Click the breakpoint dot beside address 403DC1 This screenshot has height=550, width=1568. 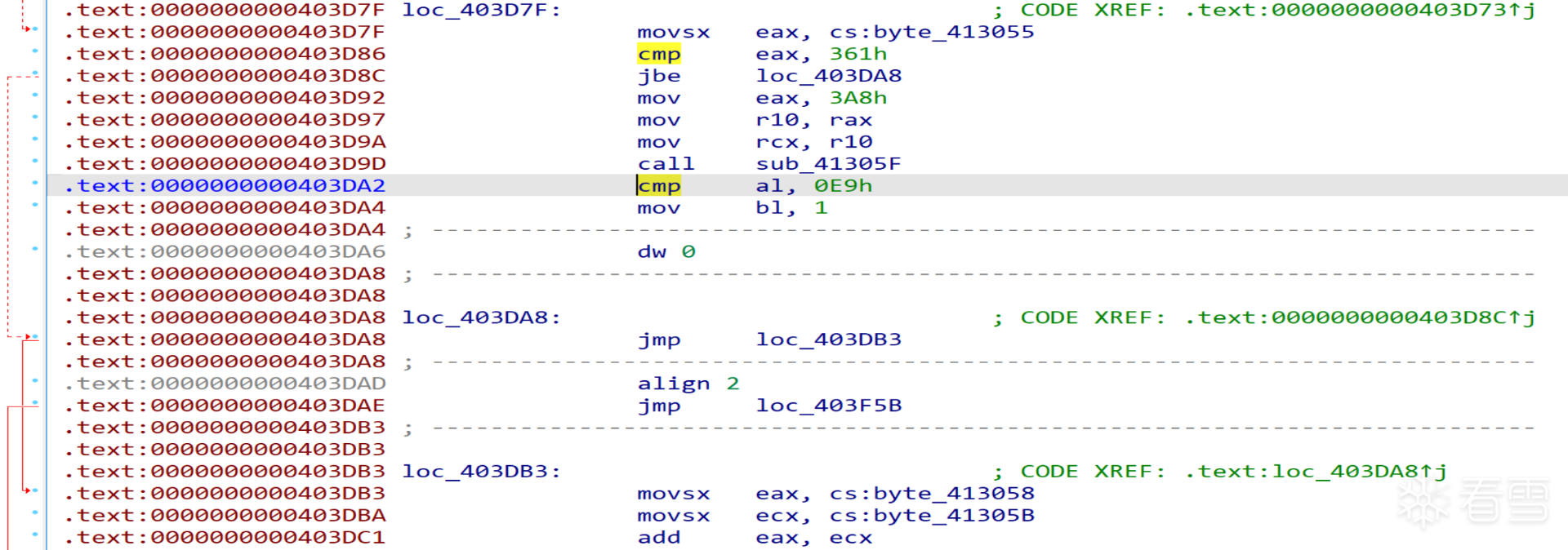click(35, 534)
